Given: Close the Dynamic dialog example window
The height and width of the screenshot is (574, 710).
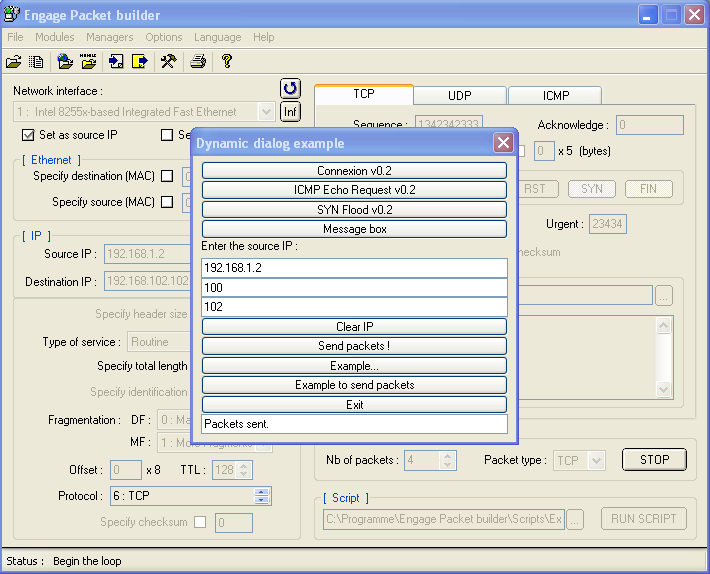Looking at the screenshot, I should point(503,143).
